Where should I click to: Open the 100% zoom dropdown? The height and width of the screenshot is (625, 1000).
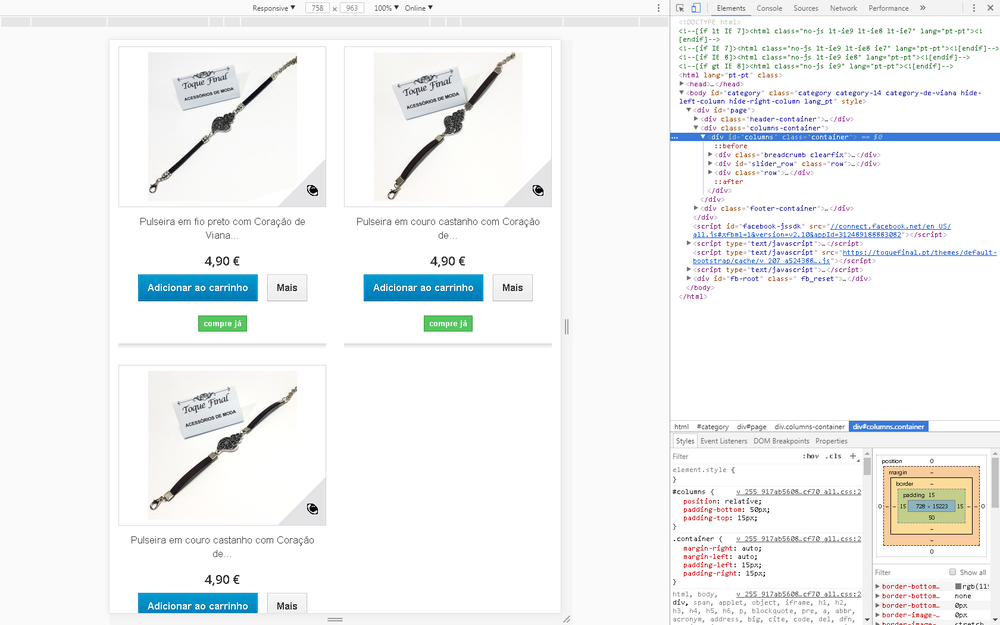pos(386,8)
